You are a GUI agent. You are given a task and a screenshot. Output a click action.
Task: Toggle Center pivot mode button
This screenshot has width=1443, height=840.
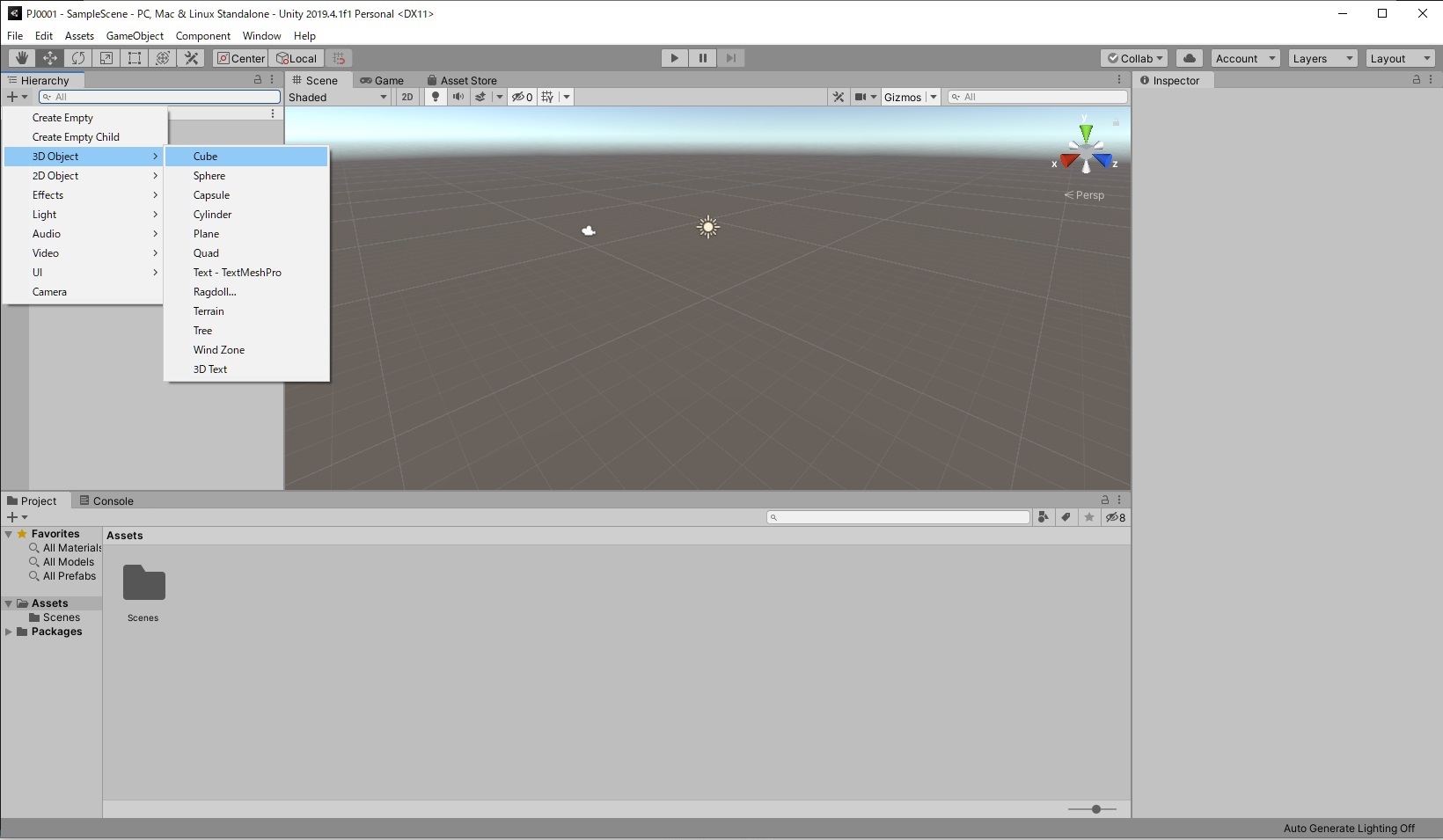[240, 58]
